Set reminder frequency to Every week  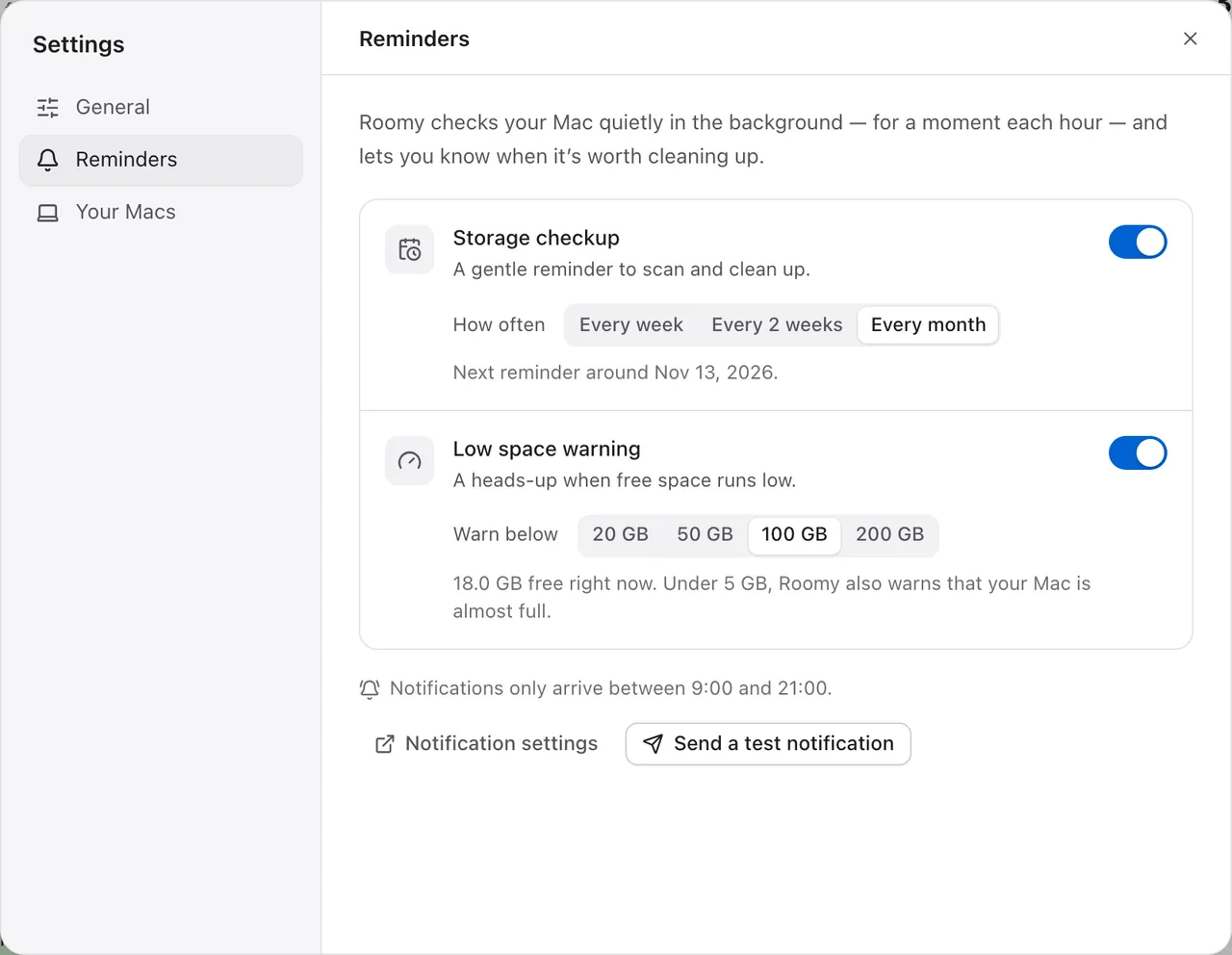[631, 325]
